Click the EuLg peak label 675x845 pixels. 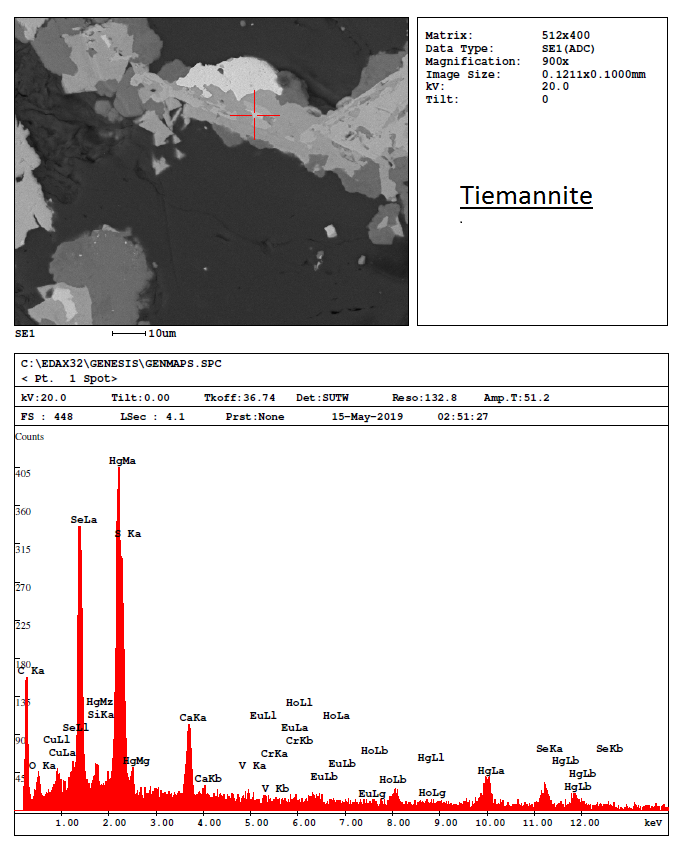point(372,793)
